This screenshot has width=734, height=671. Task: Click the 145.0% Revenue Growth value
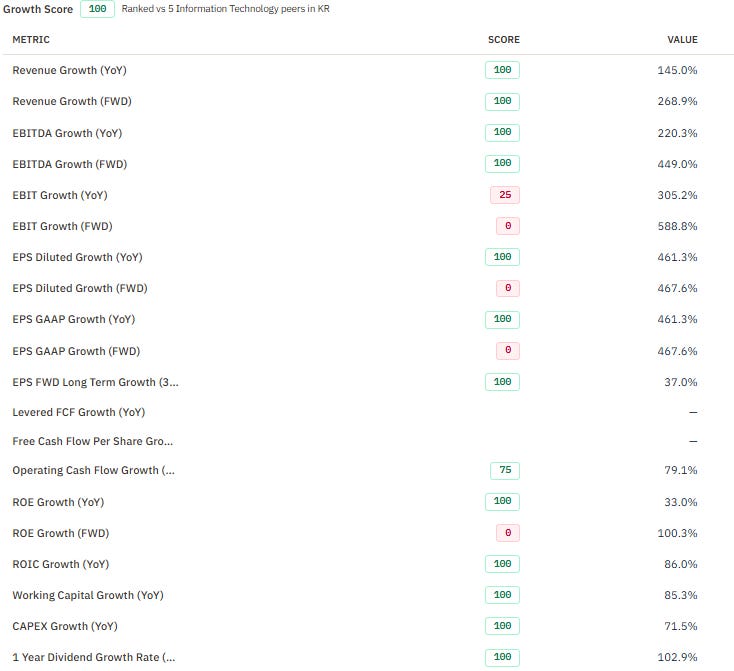coord(677,70)
